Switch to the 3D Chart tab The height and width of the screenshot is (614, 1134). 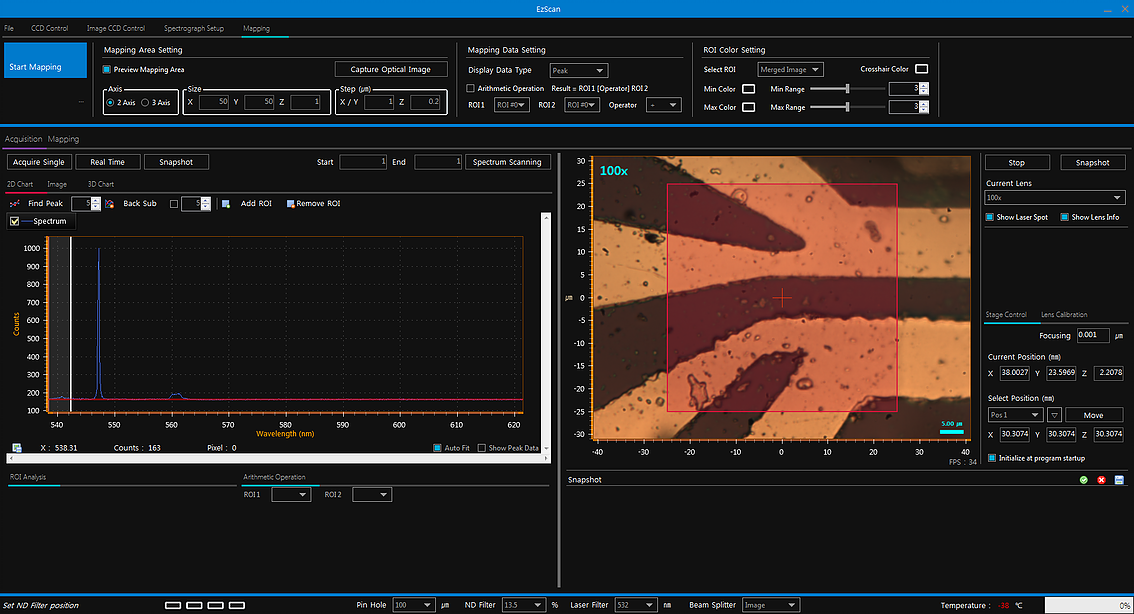coord(101,184)
